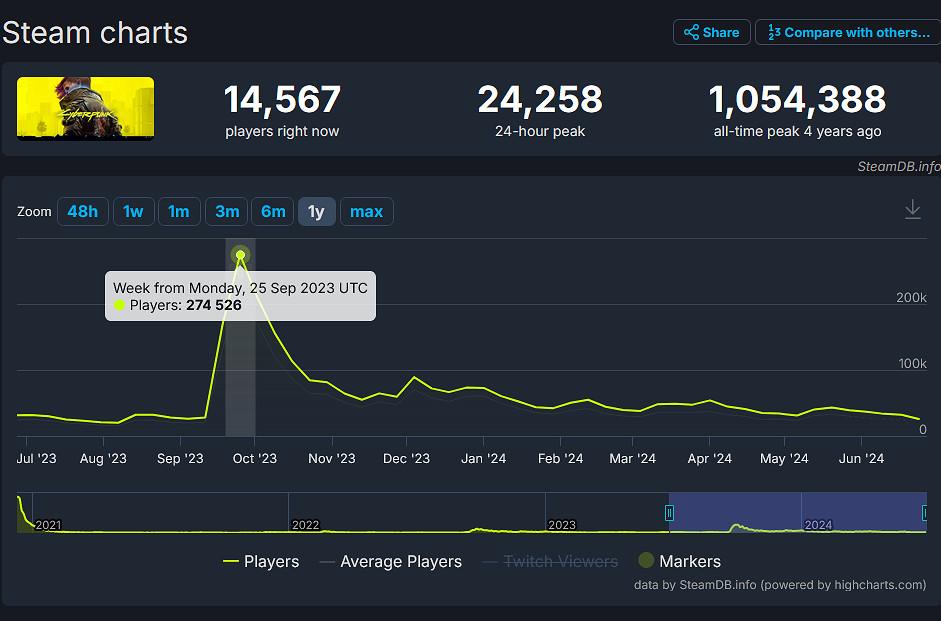Enable Twitch Viewers series
This screenshot has height=621, width=941.
(550, 562)
